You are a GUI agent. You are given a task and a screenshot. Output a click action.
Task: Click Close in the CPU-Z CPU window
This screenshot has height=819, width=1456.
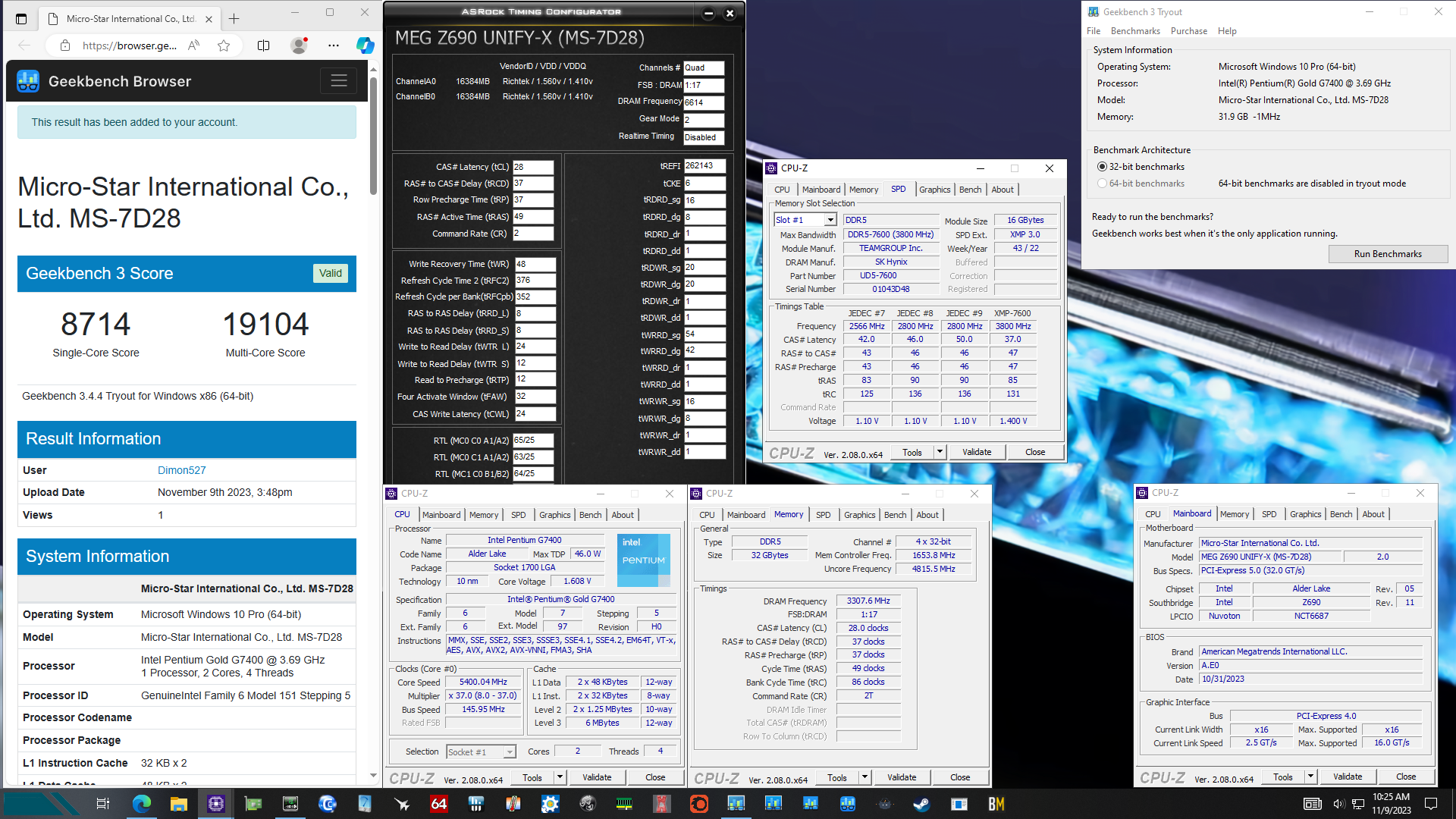click(x=655, y=777)
